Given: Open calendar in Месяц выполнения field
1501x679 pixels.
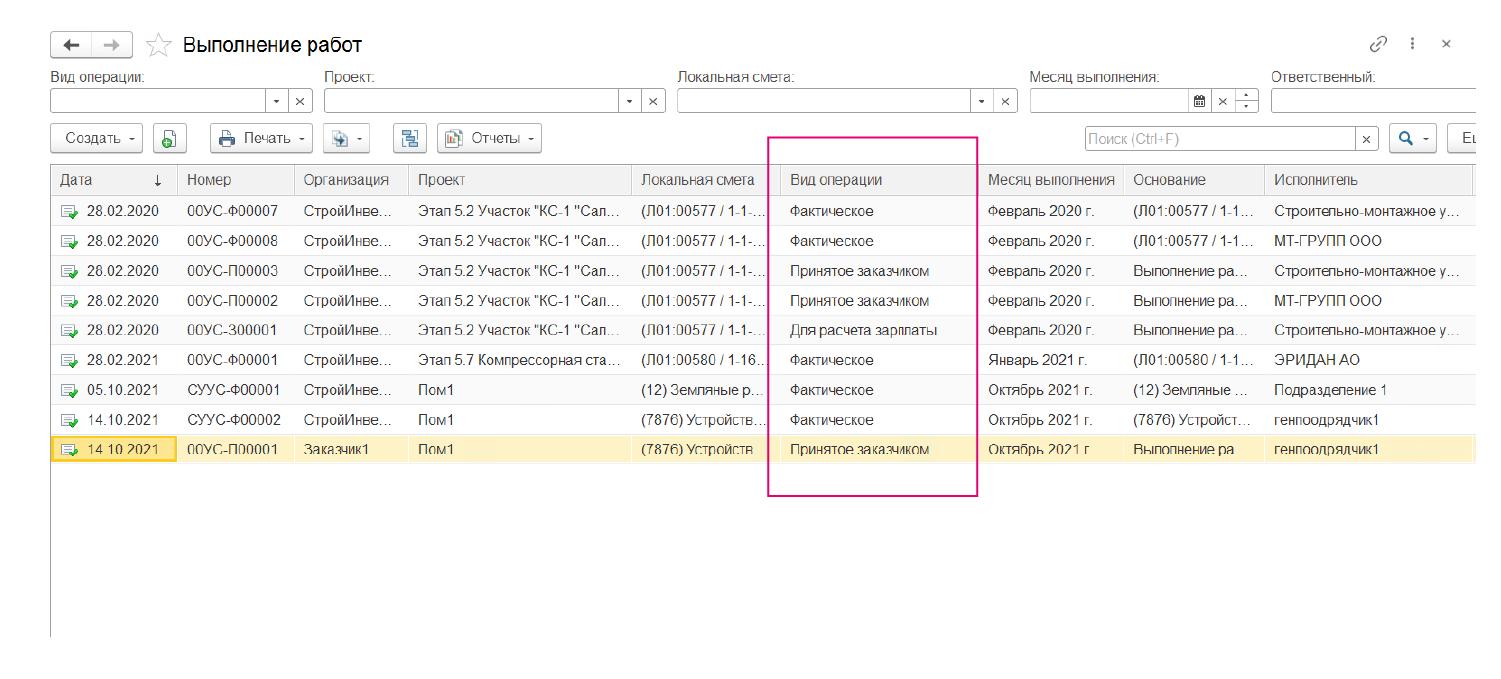Looking at the screenshot, I should pos(1199,101).
